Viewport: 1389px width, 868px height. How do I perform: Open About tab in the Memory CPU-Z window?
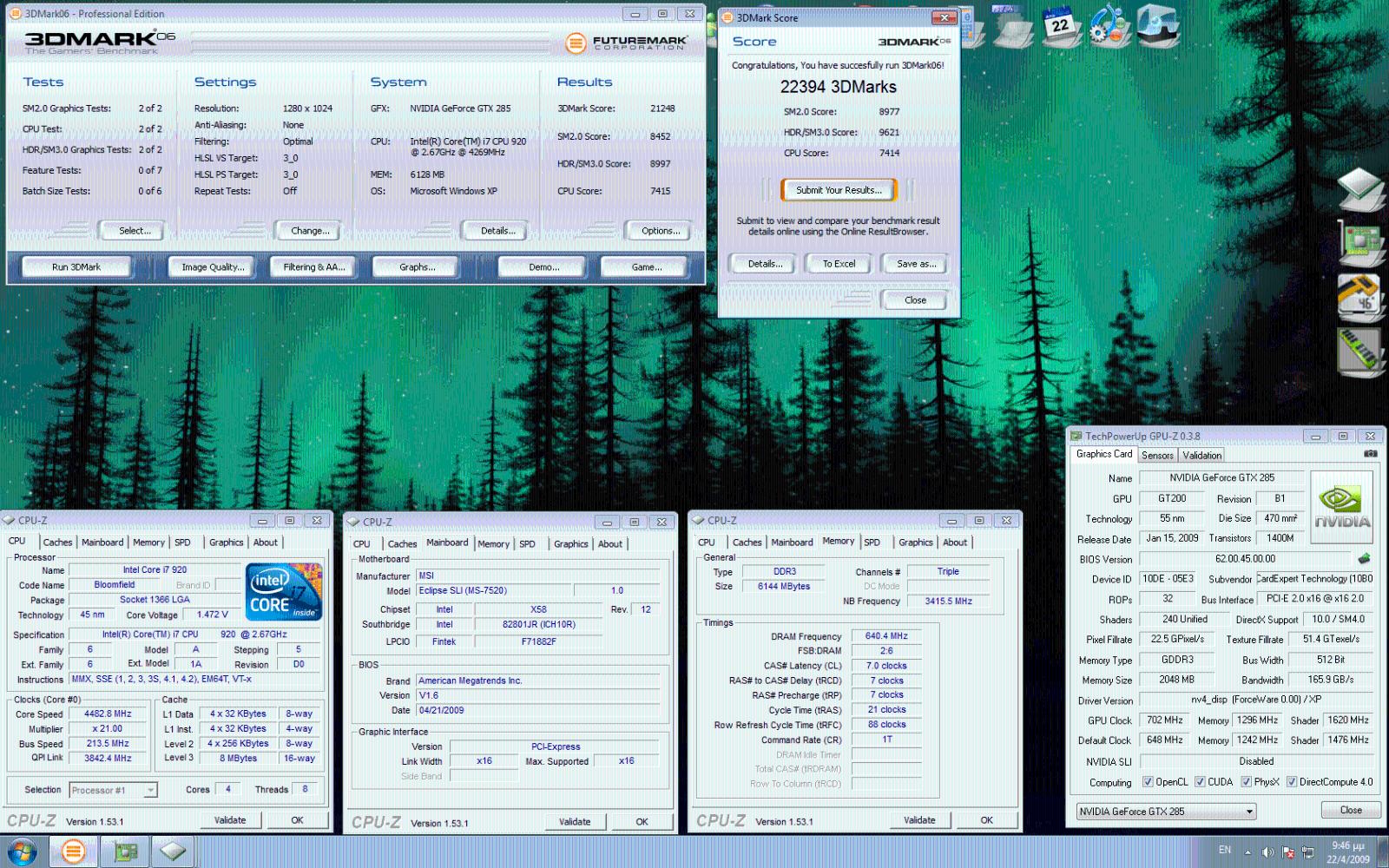pos(955,542)
